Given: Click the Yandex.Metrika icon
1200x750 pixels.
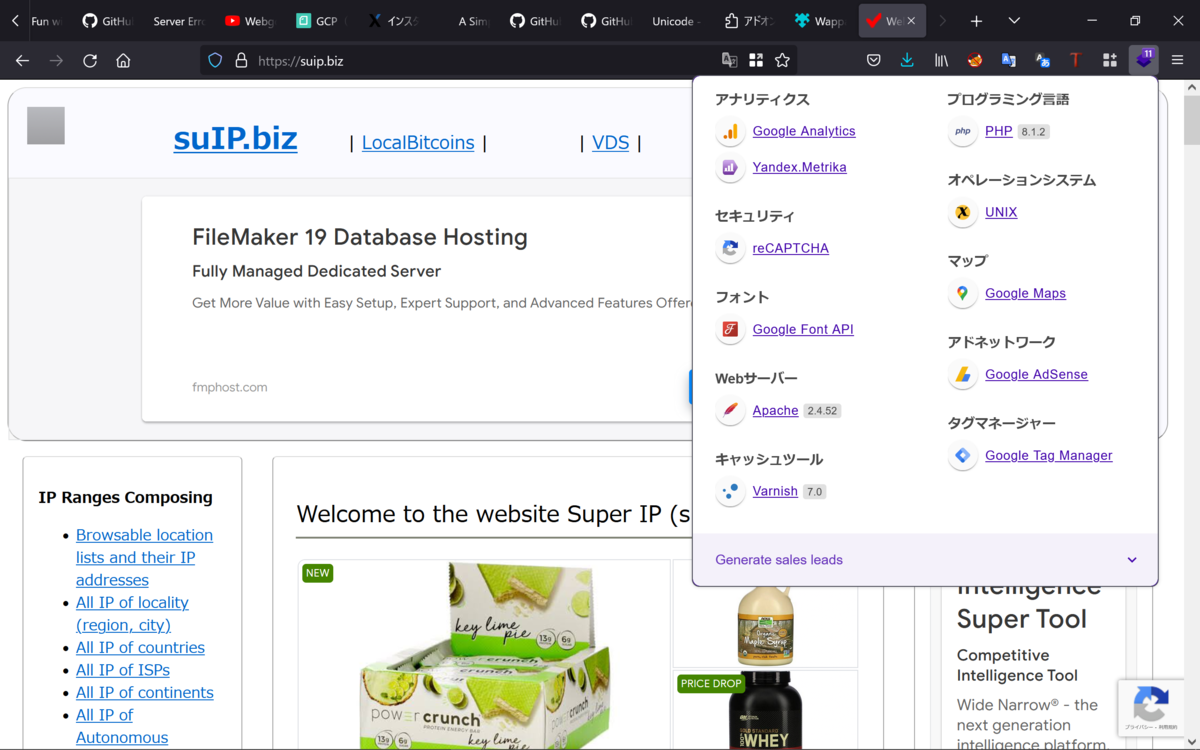Looking at the screenshot, I should click(730, 167).
